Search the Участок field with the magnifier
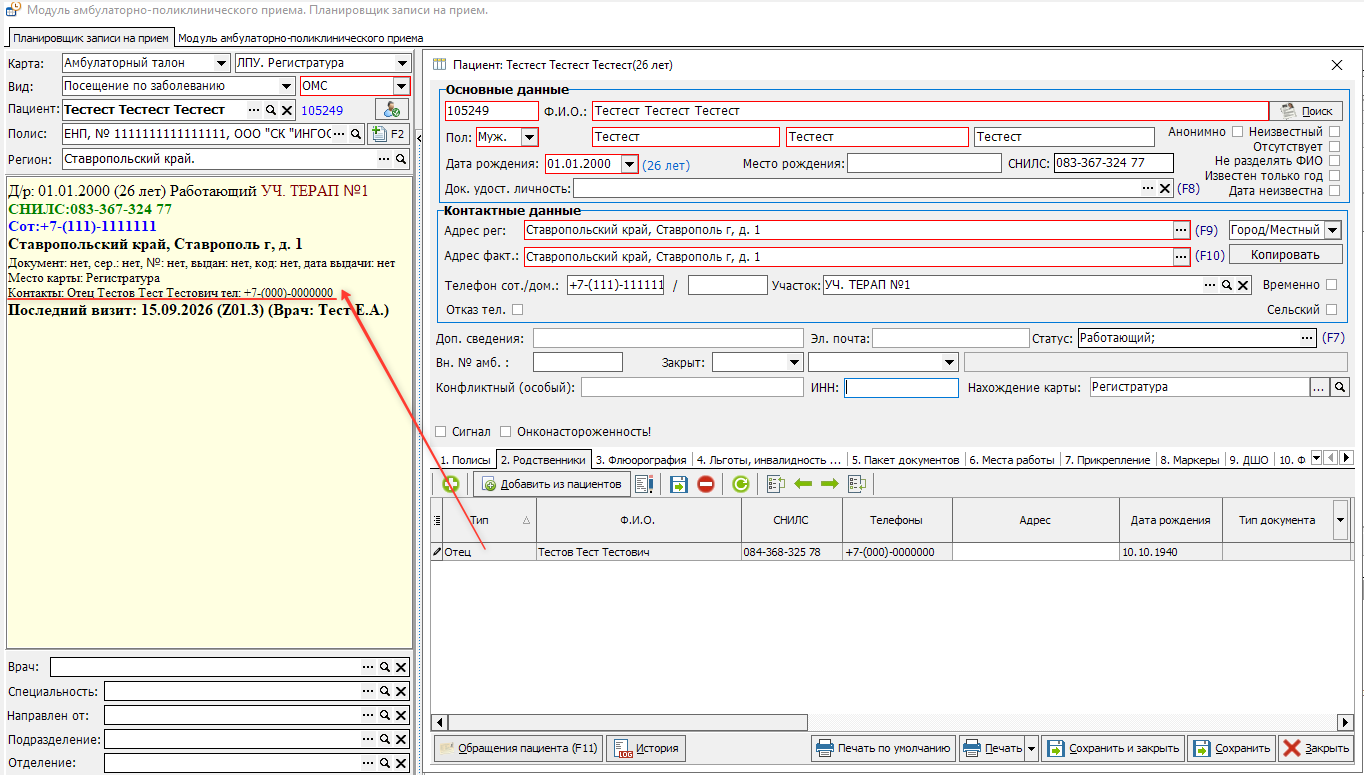Screen dimensions: 1364x775 click(1226, 285)
